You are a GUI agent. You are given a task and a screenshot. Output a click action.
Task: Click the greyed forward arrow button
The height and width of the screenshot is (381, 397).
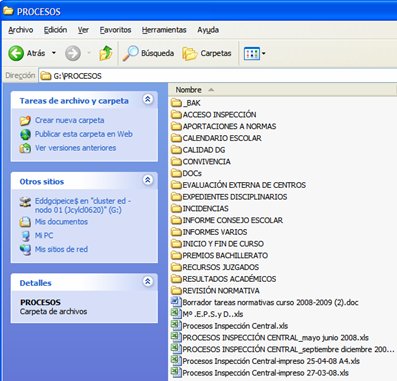(73, 53)
